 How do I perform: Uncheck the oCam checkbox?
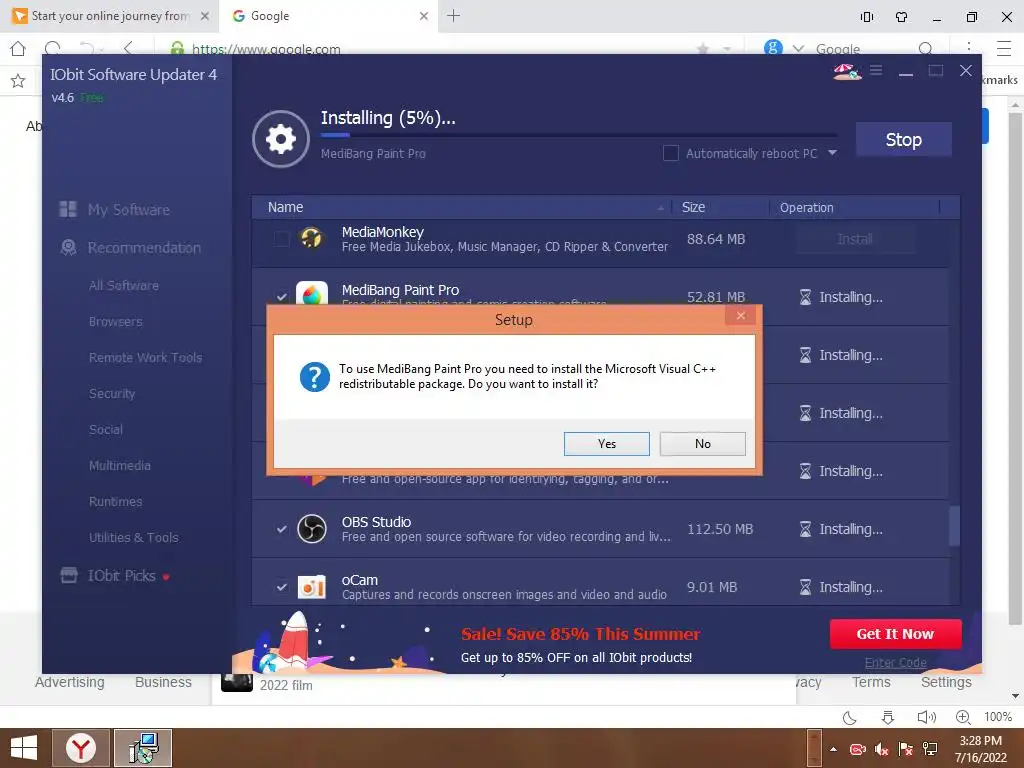(x=281, y=587)
